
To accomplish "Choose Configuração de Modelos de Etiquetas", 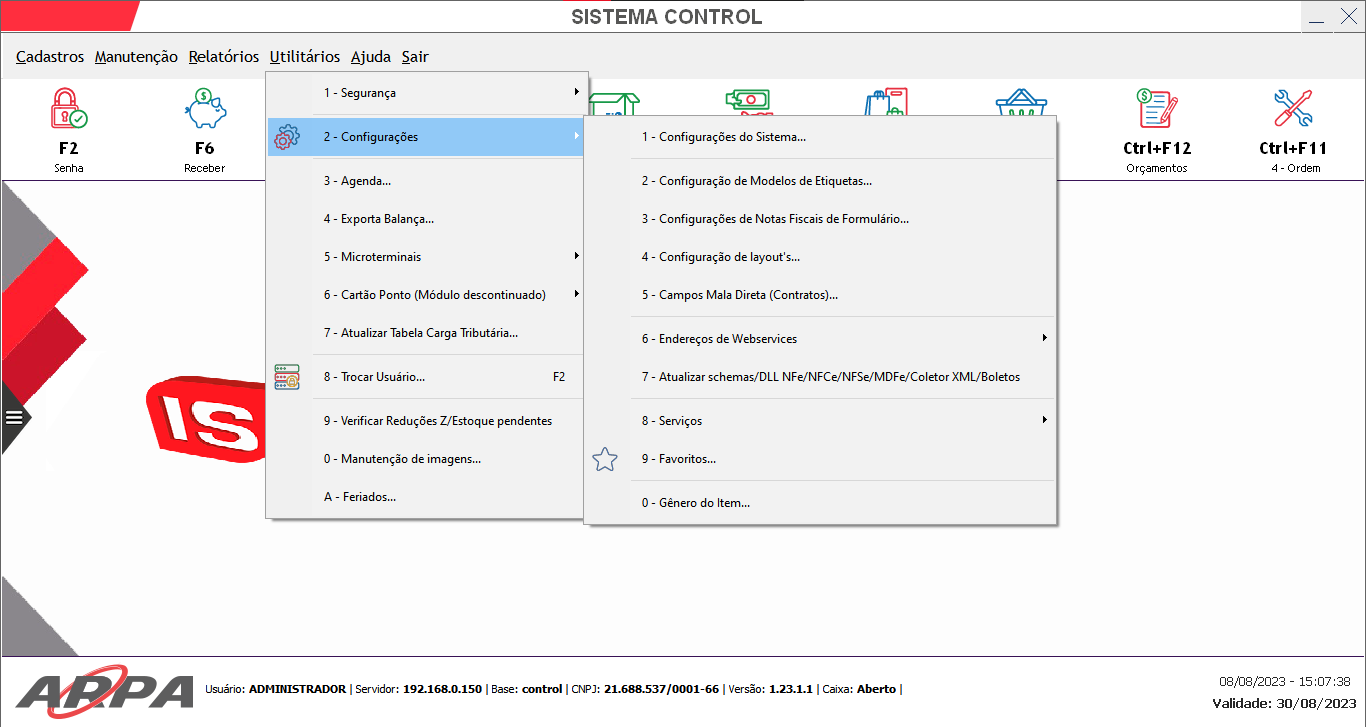I will coord(756,181).
